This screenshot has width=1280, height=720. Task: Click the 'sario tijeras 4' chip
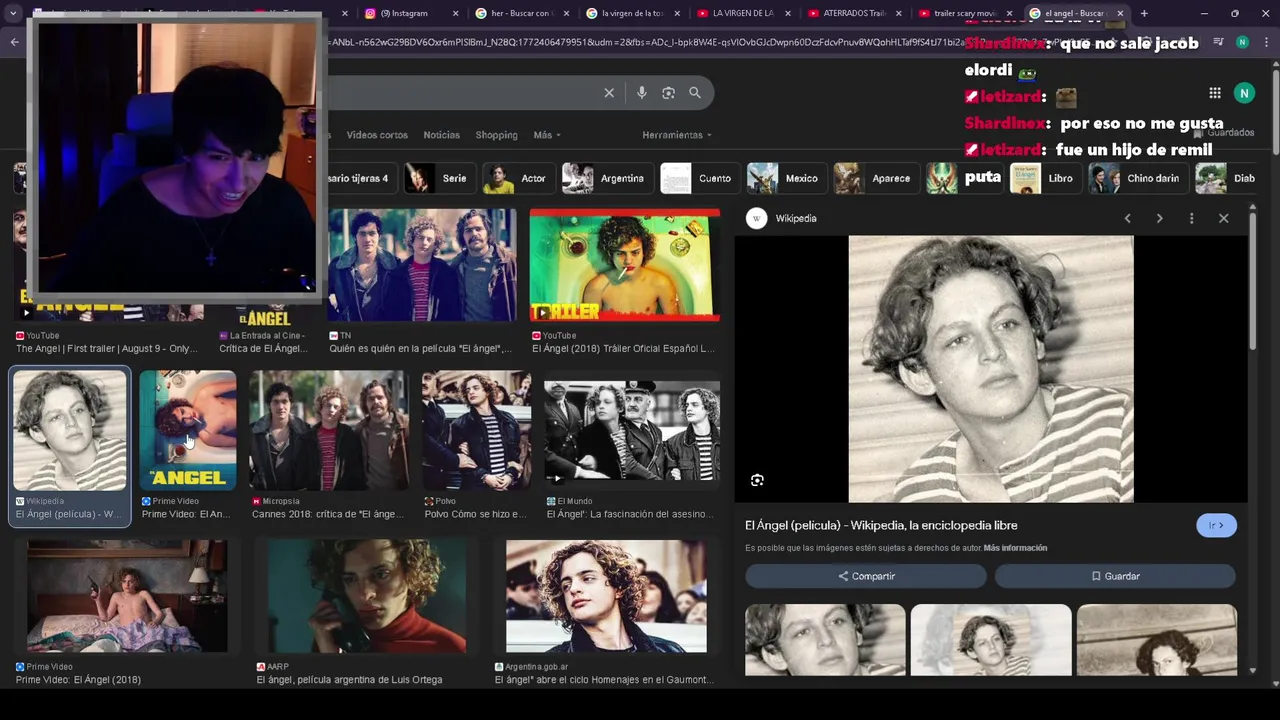(x=360, y=178)
